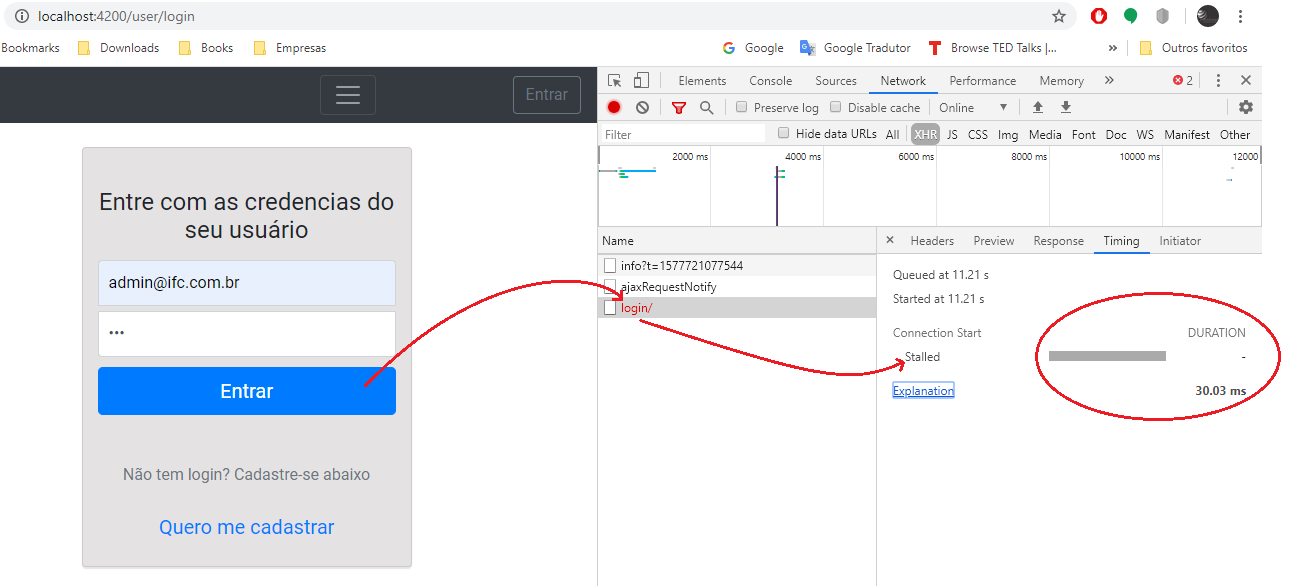The height and width of the screenshot is (588, 1292).
Task: Filter requests by WS type
Action: [x=1145, y=134]
